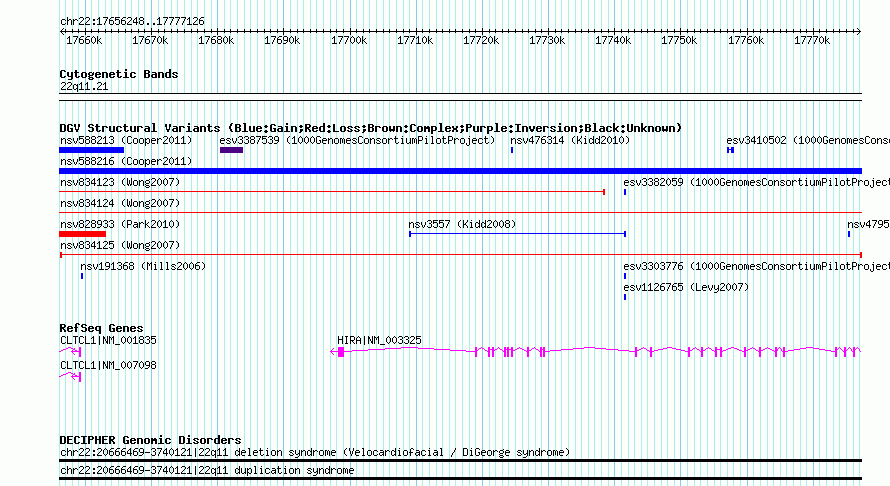Click the DGV Structural Variants track title
This screenshot has width=890, height=486.
370,128
